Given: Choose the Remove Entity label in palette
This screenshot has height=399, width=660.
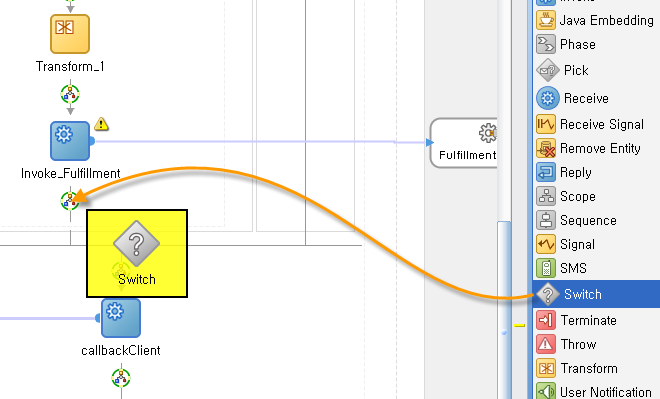Looking at the screenshot, I should click(600, 148).
